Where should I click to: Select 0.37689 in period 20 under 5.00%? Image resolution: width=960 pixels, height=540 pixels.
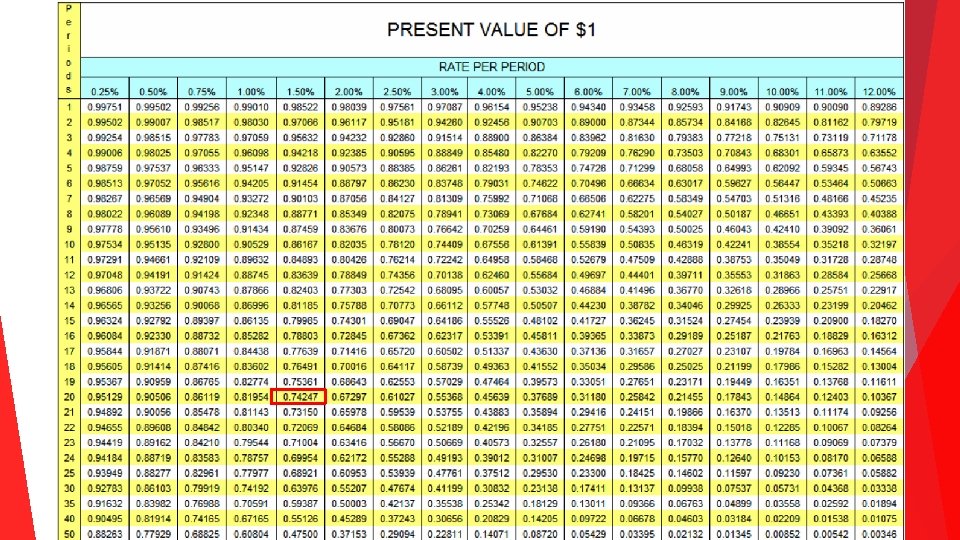pyautogui.click(x=539, y=397)
